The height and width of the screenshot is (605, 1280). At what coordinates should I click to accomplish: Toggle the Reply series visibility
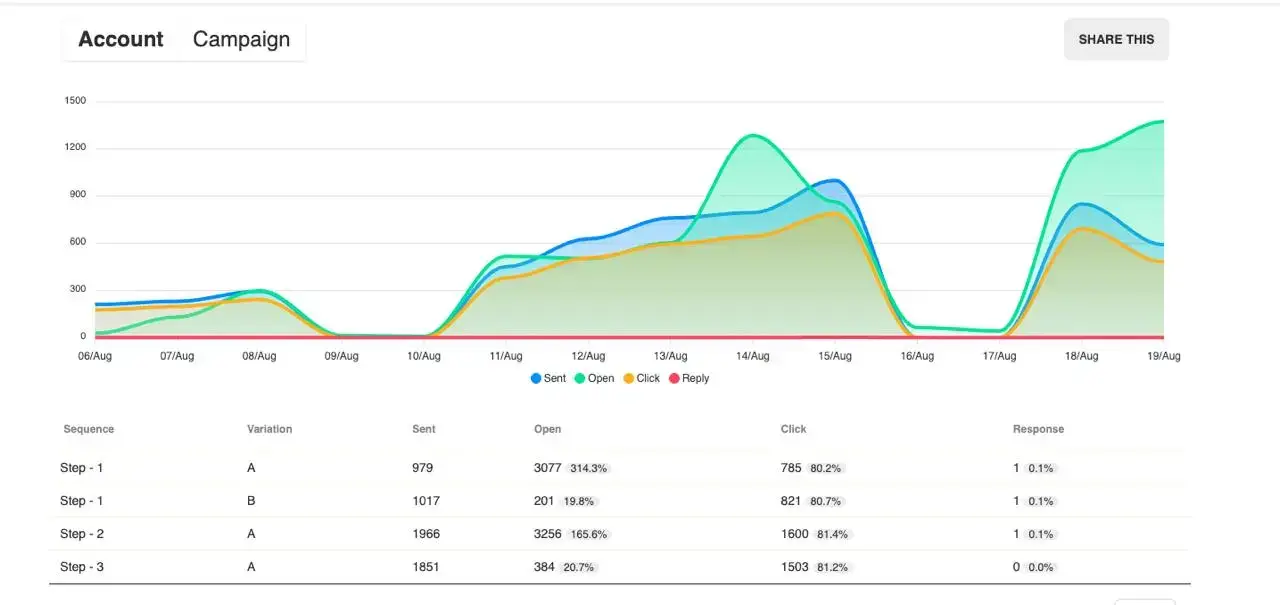(689, 378)
